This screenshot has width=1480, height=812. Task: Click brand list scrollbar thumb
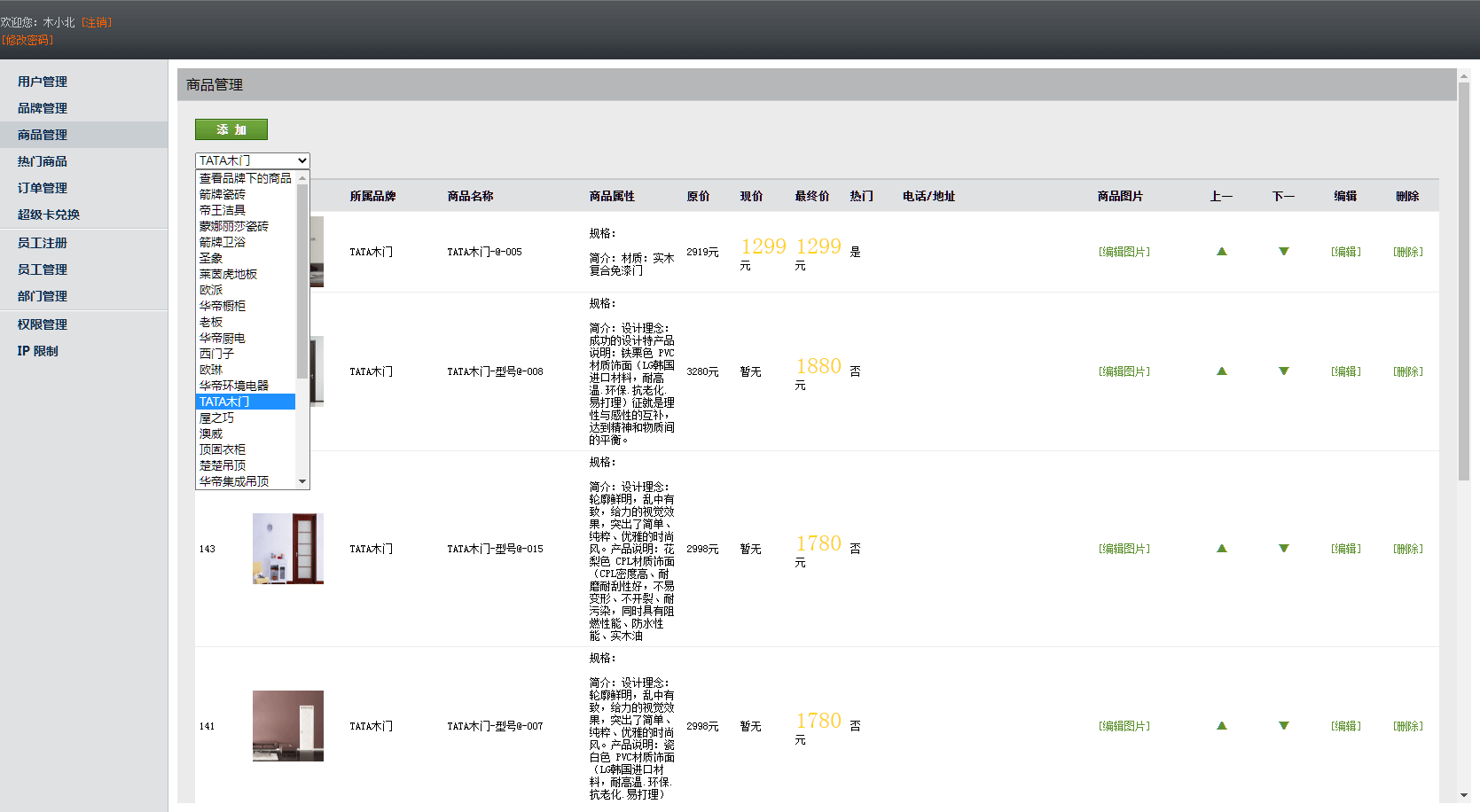(x=302, y=281)
